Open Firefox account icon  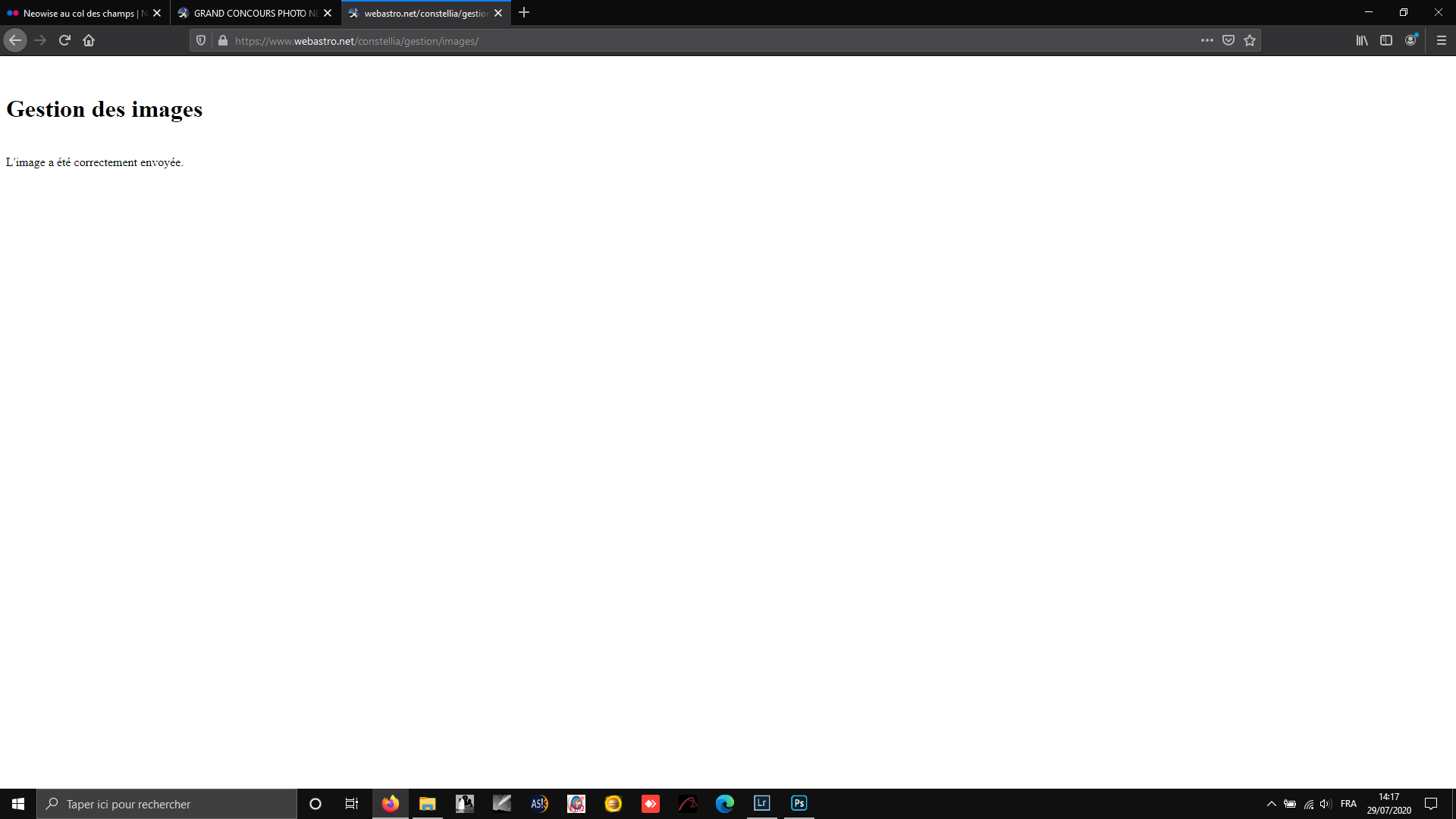[x=1410, y=41]
